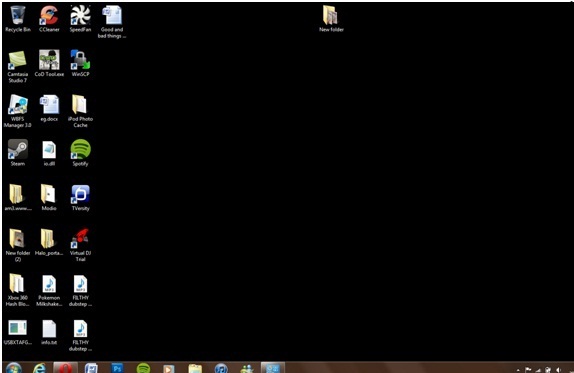This screenshot has height=373, width=574.
Task: Show hidden system tray icons arrow
Action: point(518,370)
